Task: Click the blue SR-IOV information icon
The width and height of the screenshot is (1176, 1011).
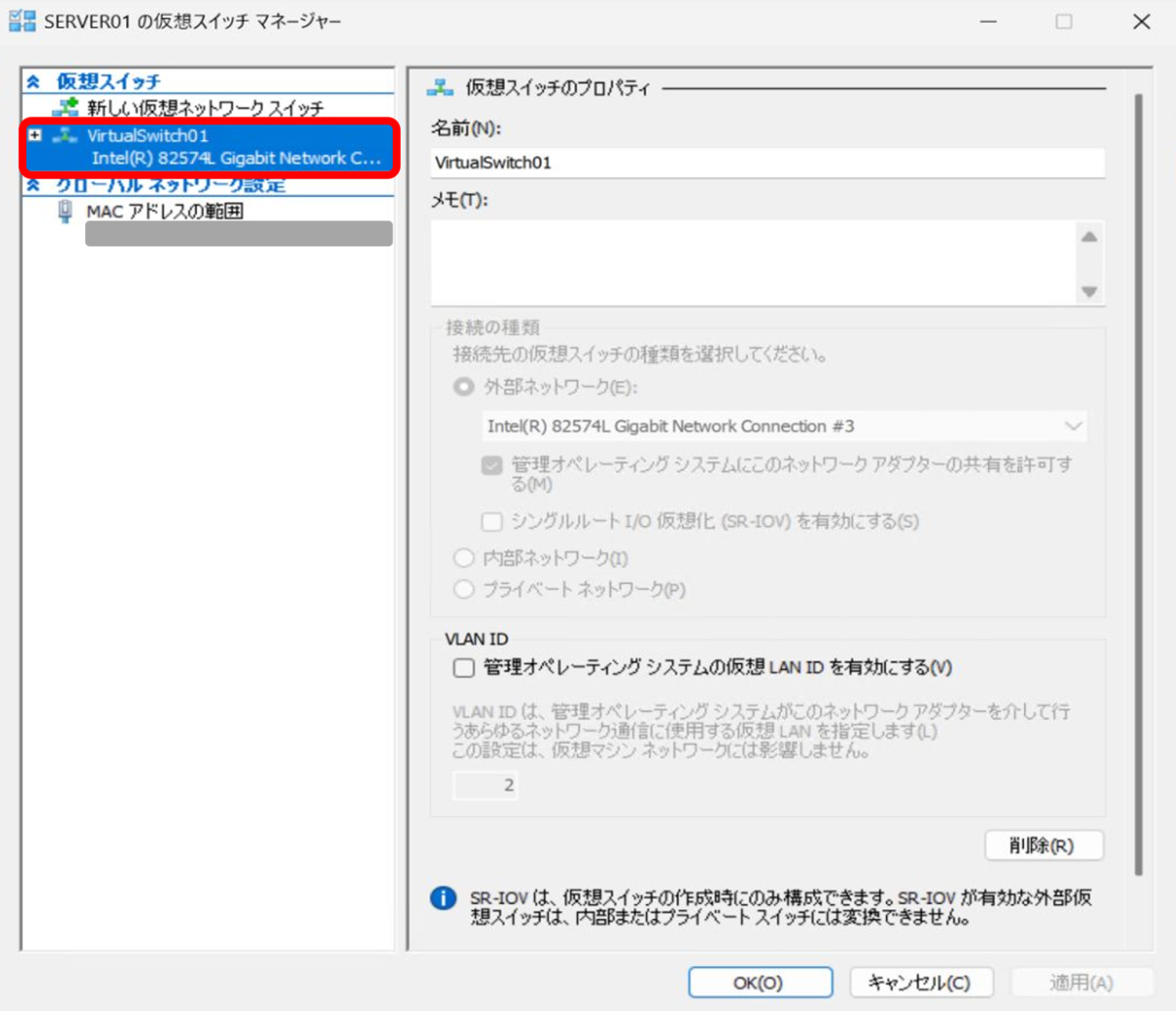Action: 443,897
